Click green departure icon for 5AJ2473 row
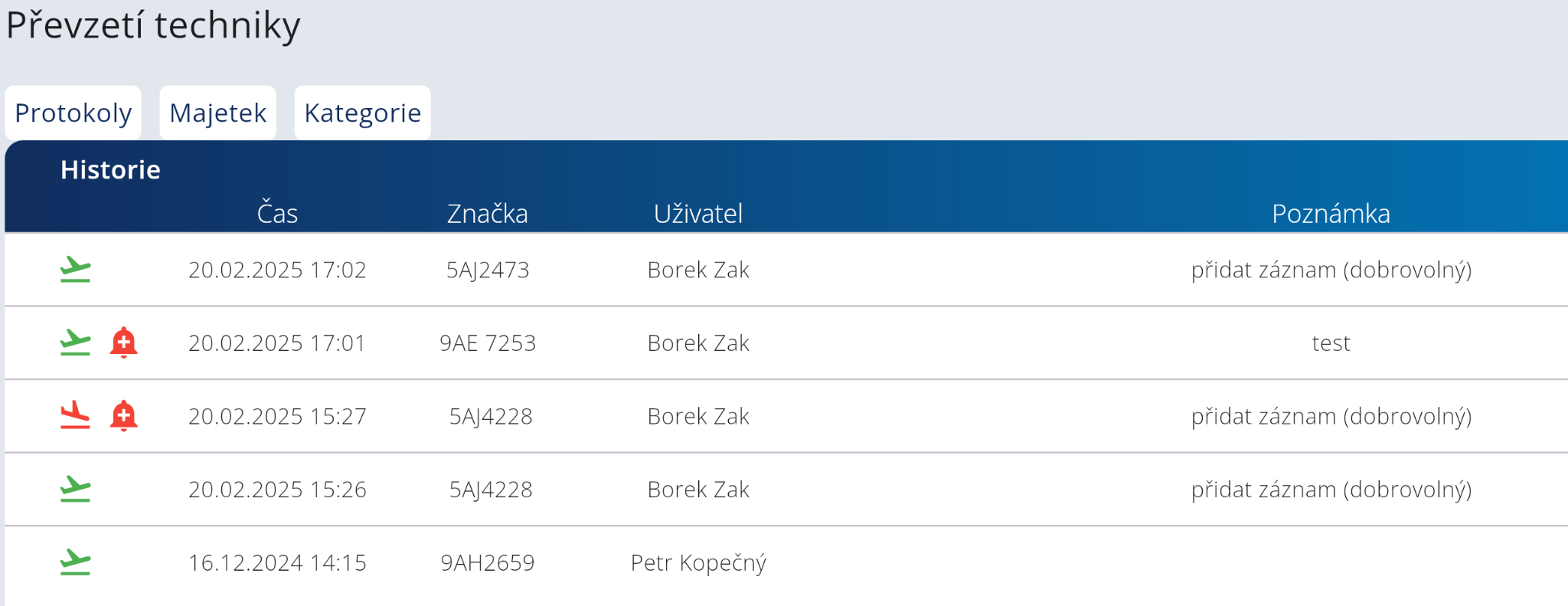Image resolution: width=1568 pixels, height=606 pixels. [x=75, y=270]
